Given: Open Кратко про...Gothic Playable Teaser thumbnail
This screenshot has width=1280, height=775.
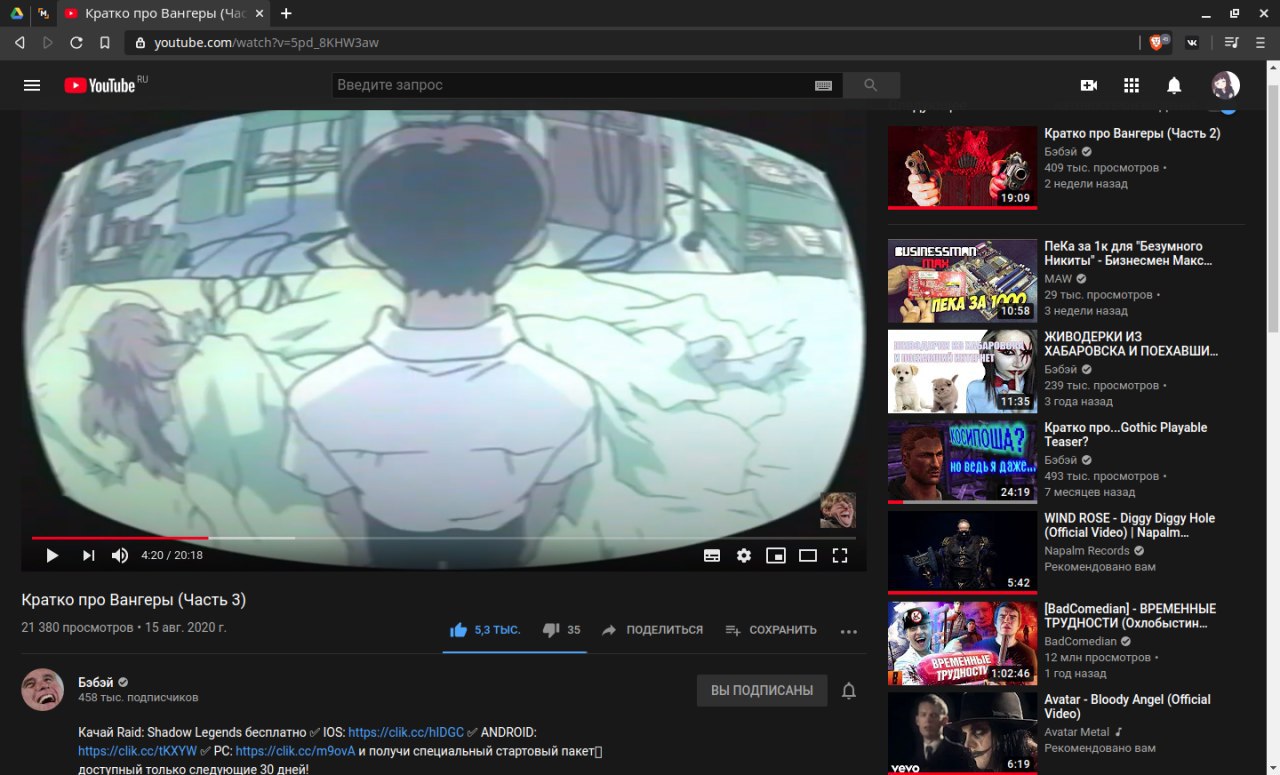Looking at the screenshot, I should point(963,462).
